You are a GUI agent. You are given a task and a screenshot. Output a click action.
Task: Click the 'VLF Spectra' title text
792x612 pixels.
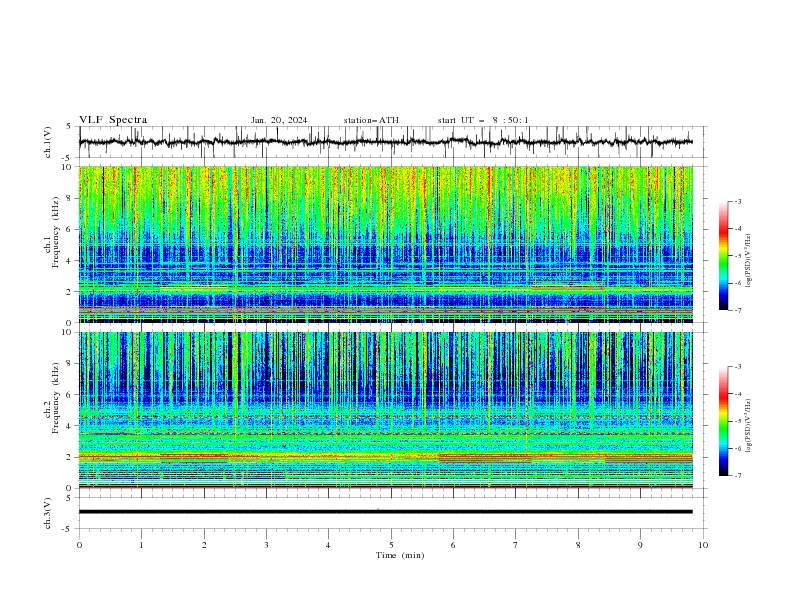113,120
